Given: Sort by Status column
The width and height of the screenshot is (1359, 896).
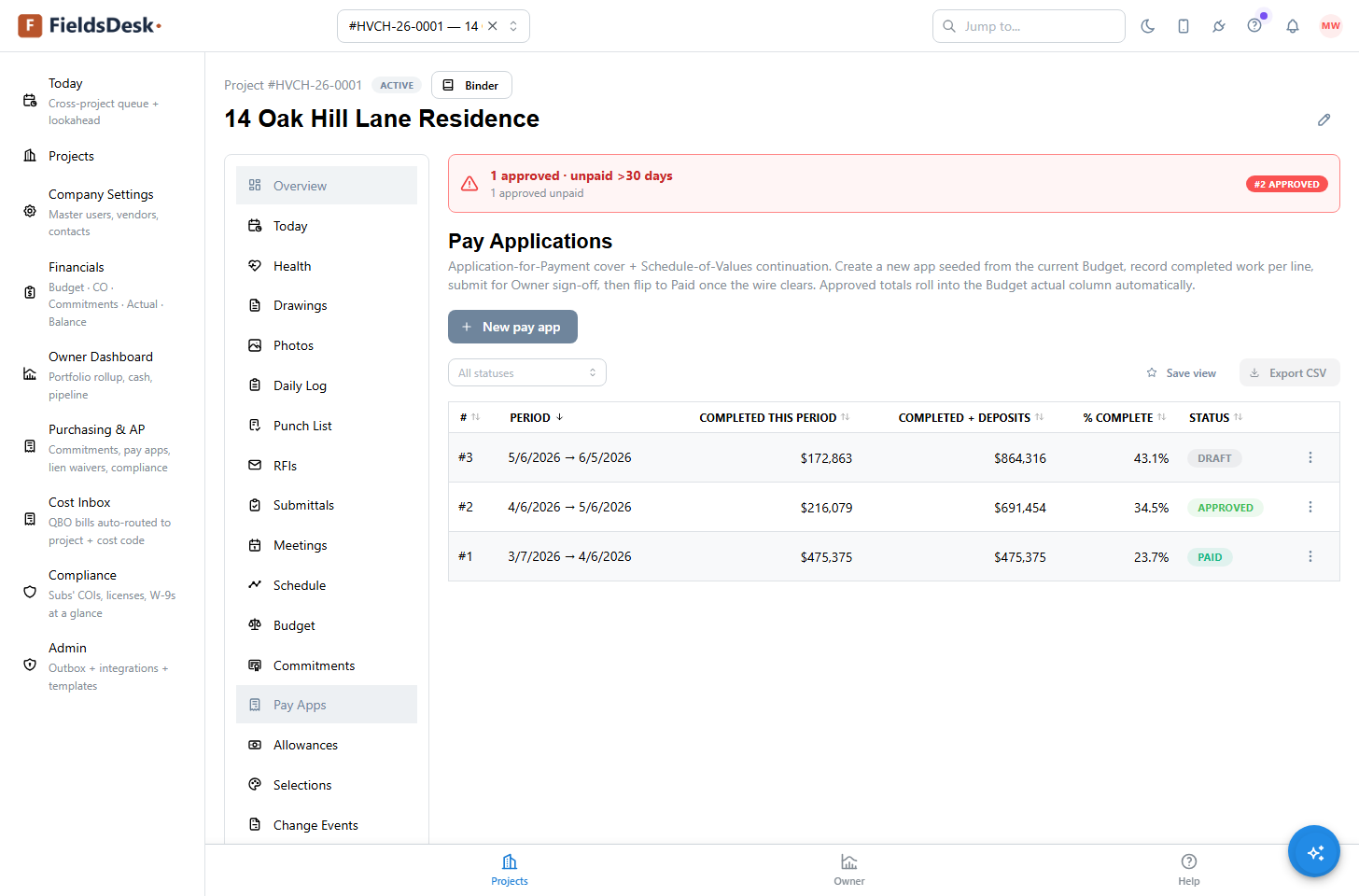Looking at the screenshot, I should tap(1216, 417).
